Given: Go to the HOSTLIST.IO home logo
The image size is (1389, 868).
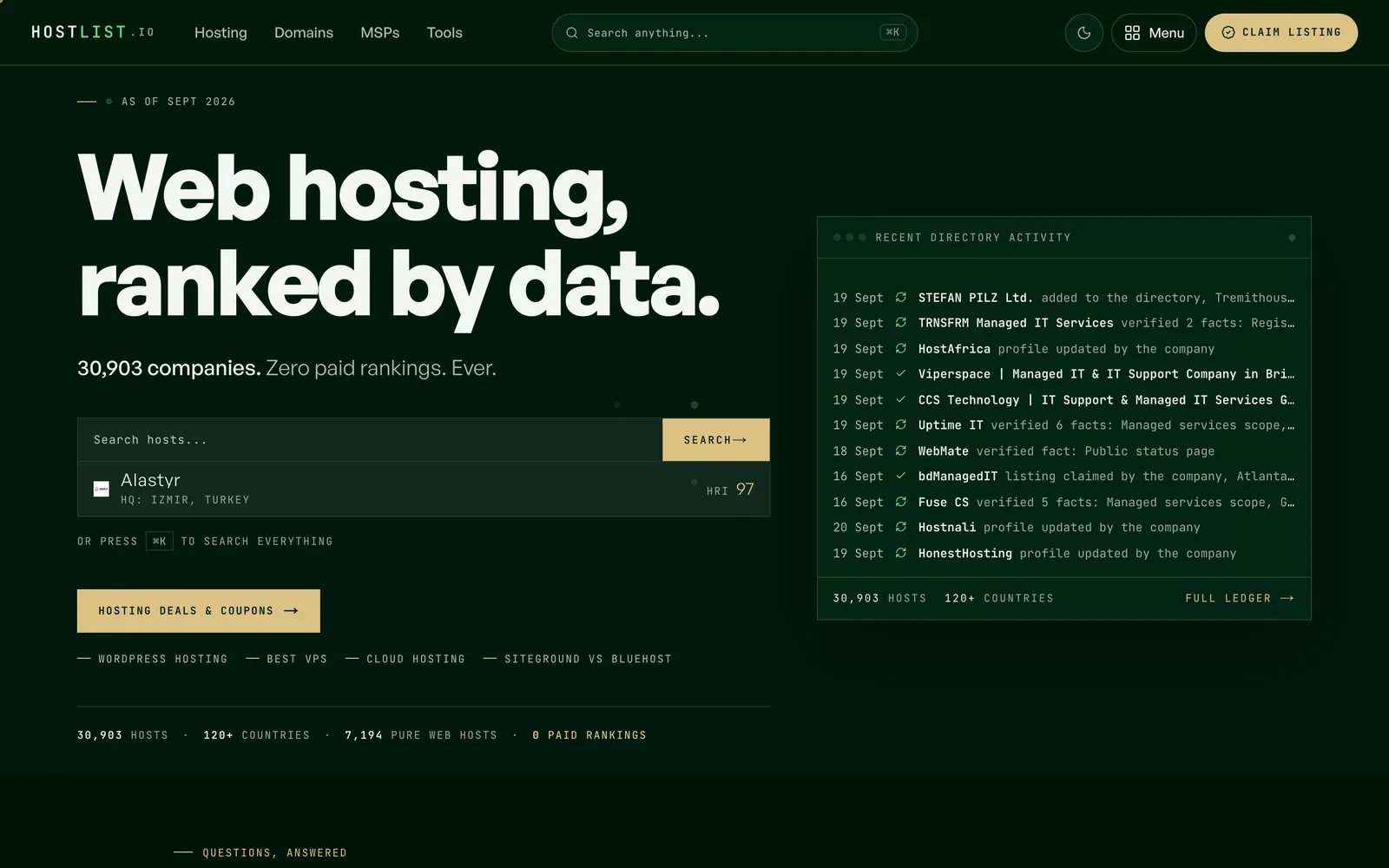Looking at the screenshot, I should point(93,32).
